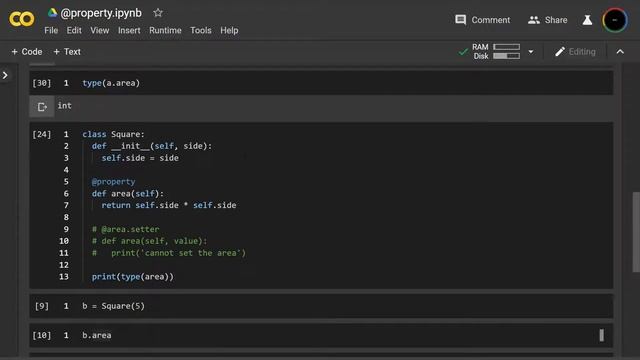Add a new Code cell

point(27,52)
